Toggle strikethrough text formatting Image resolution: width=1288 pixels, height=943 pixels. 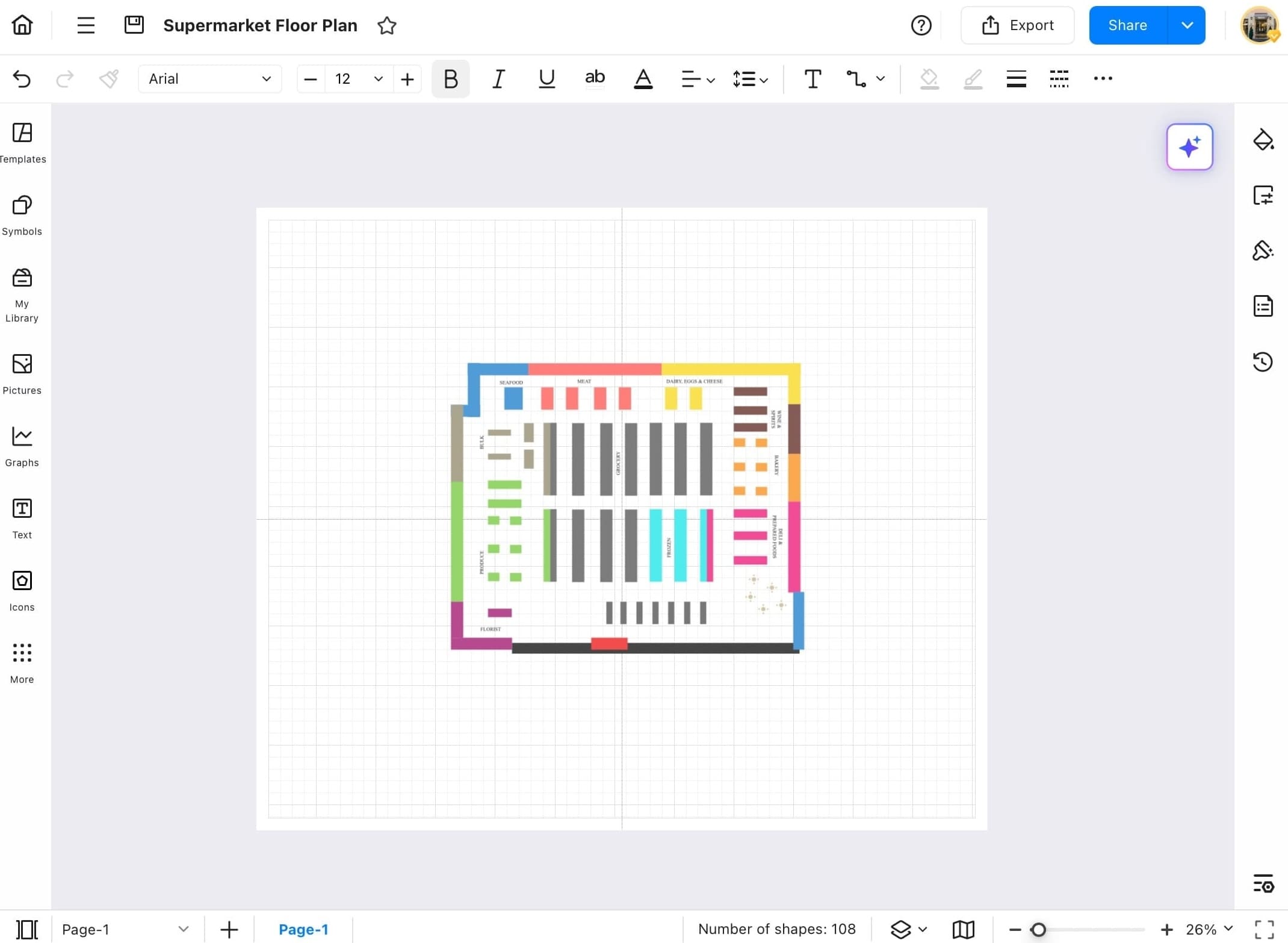(595, 78)
